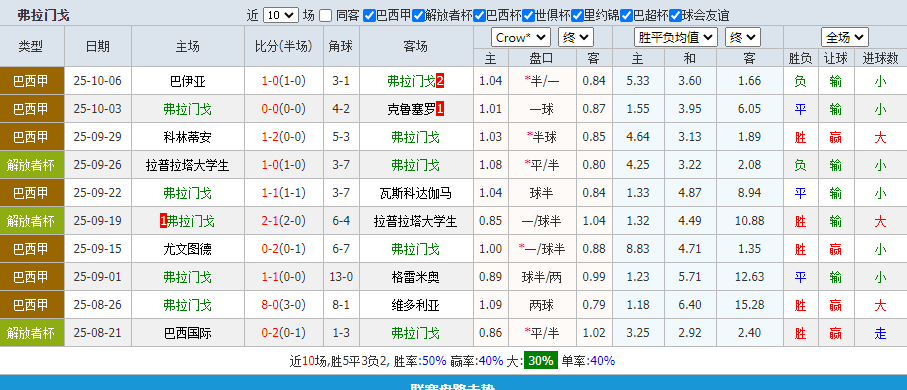This screenshot has height=390, width=907.
Task: Click the 巴西甲 type cell for 25-10-06
Action: pos(31,81)
